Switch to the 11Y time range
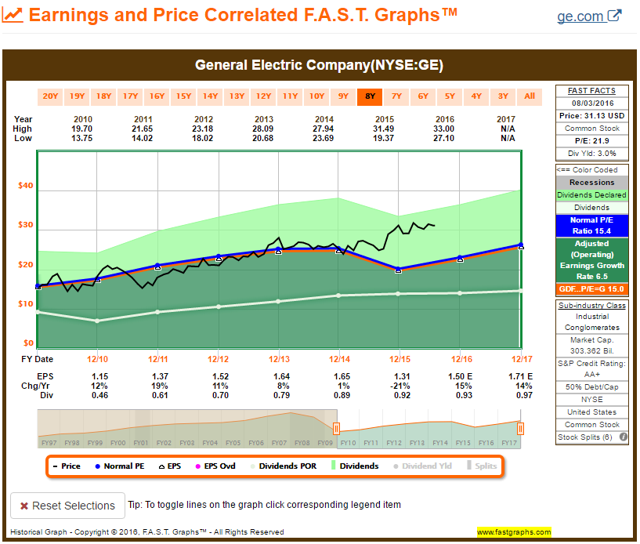The width and height of the screenshot is (640, 544). [290, 97]
